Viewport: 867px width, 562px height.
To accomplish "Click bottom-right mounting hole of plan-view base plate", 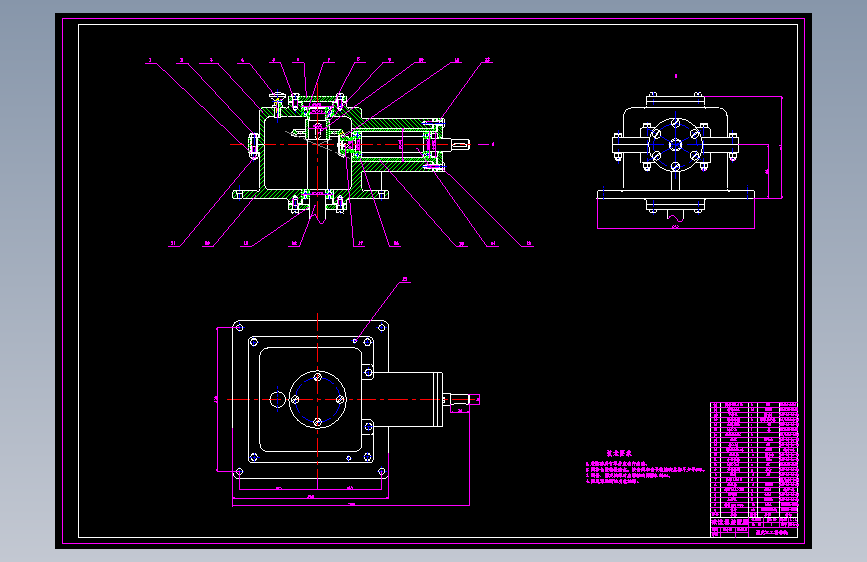I will [x=382, y=472].
